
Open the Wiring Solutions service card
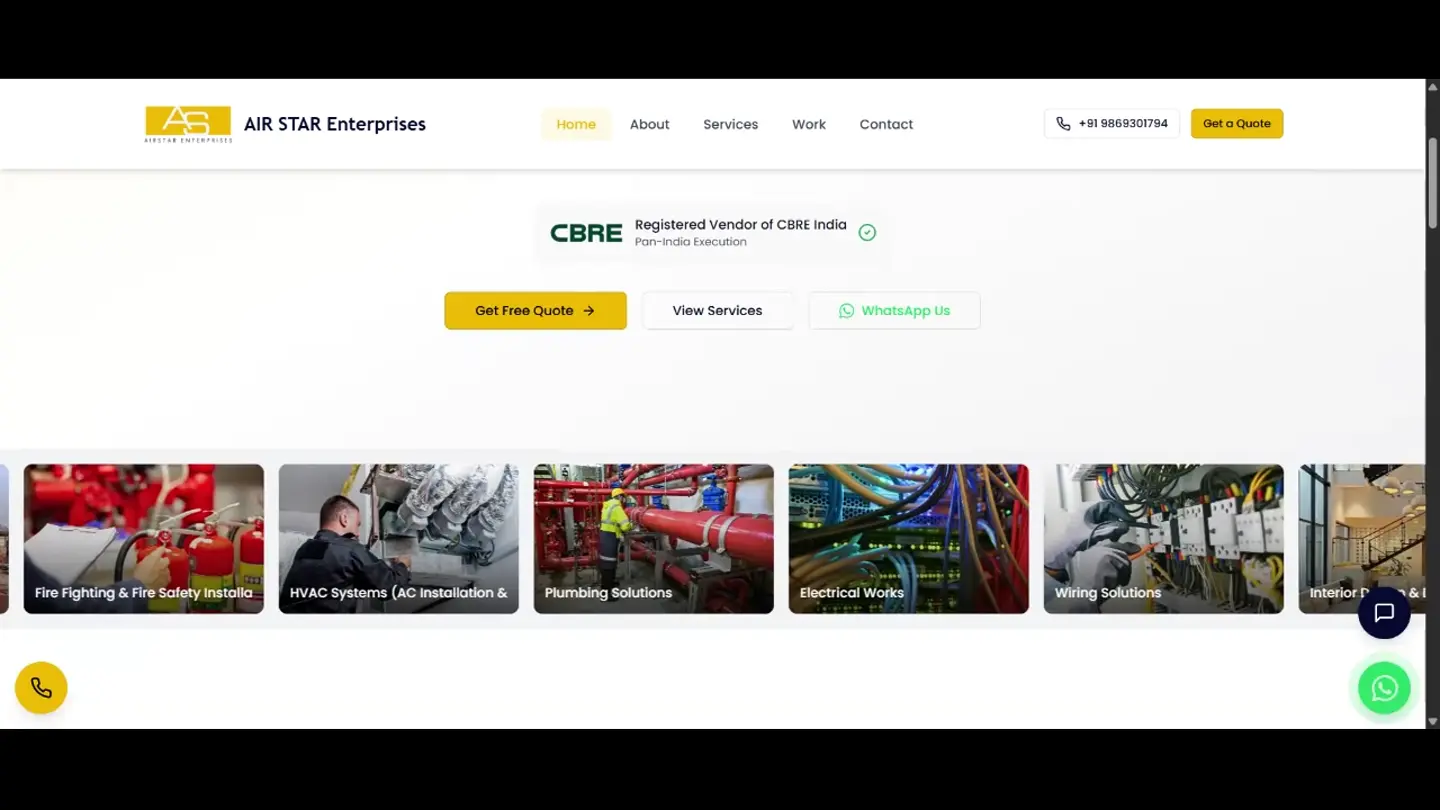point(1164,539)
